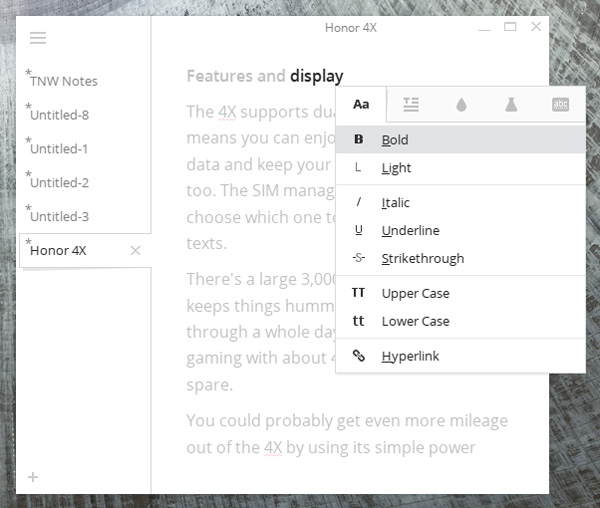The width and height of the screenshot is (600, 508).
Task: Open the Untitled-8 note
Action: [59, 115]
